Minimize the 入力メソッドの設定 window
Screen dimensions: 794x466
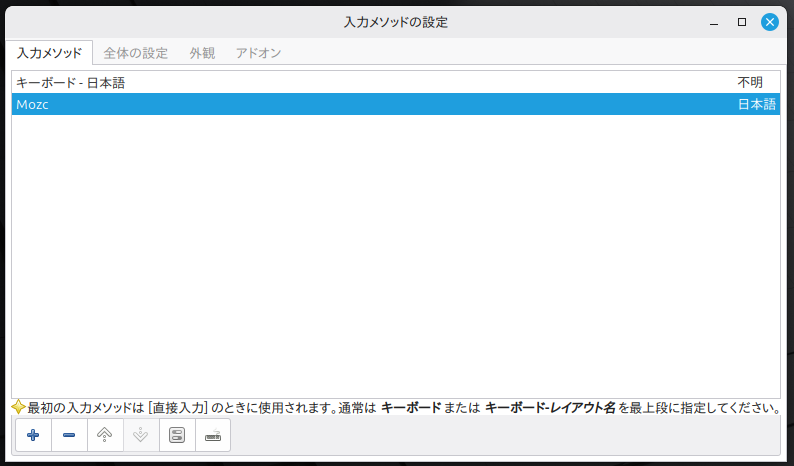(714, 22)
